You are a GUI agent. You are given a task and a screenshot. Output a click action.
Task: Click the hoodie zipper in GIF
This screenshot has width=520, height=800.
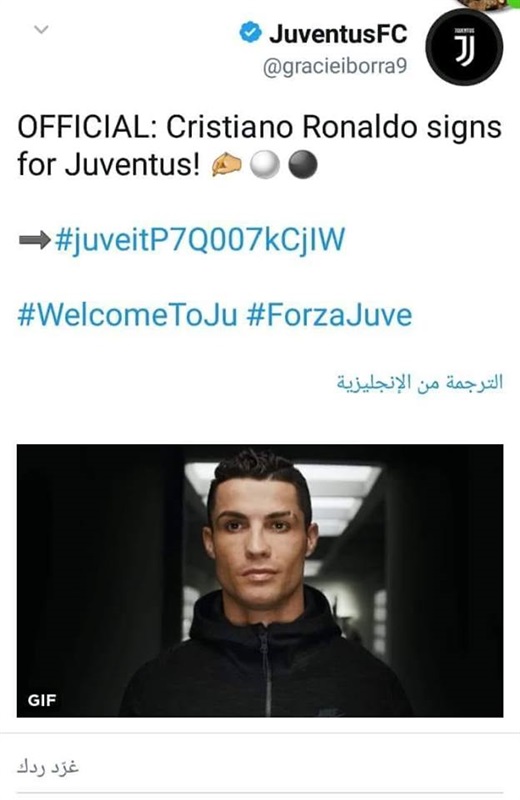[264, 672]
